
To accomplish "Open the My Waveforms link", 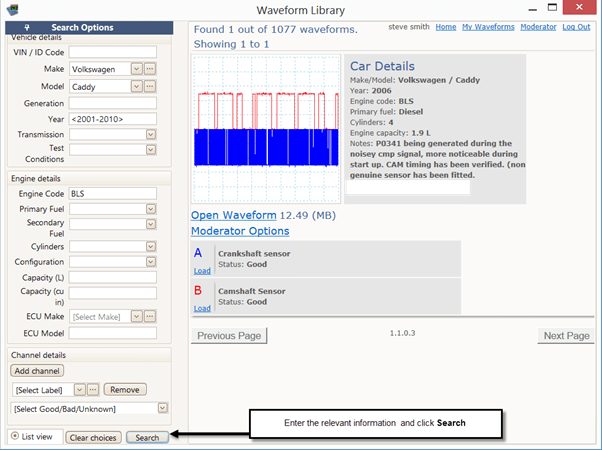I will [x=488, y=27].
